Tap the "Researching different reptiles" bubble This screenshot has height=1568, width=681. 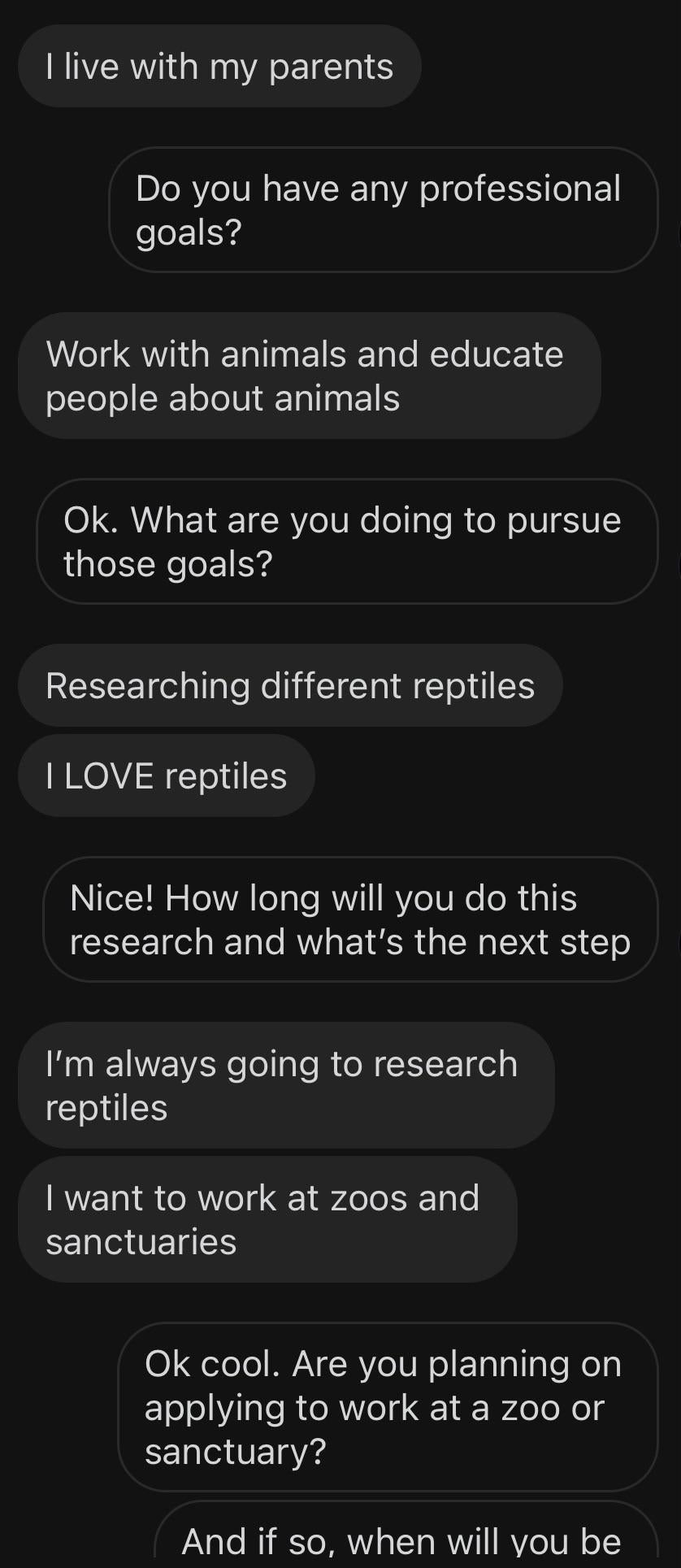pyautogui.click(x=290, y=685)
